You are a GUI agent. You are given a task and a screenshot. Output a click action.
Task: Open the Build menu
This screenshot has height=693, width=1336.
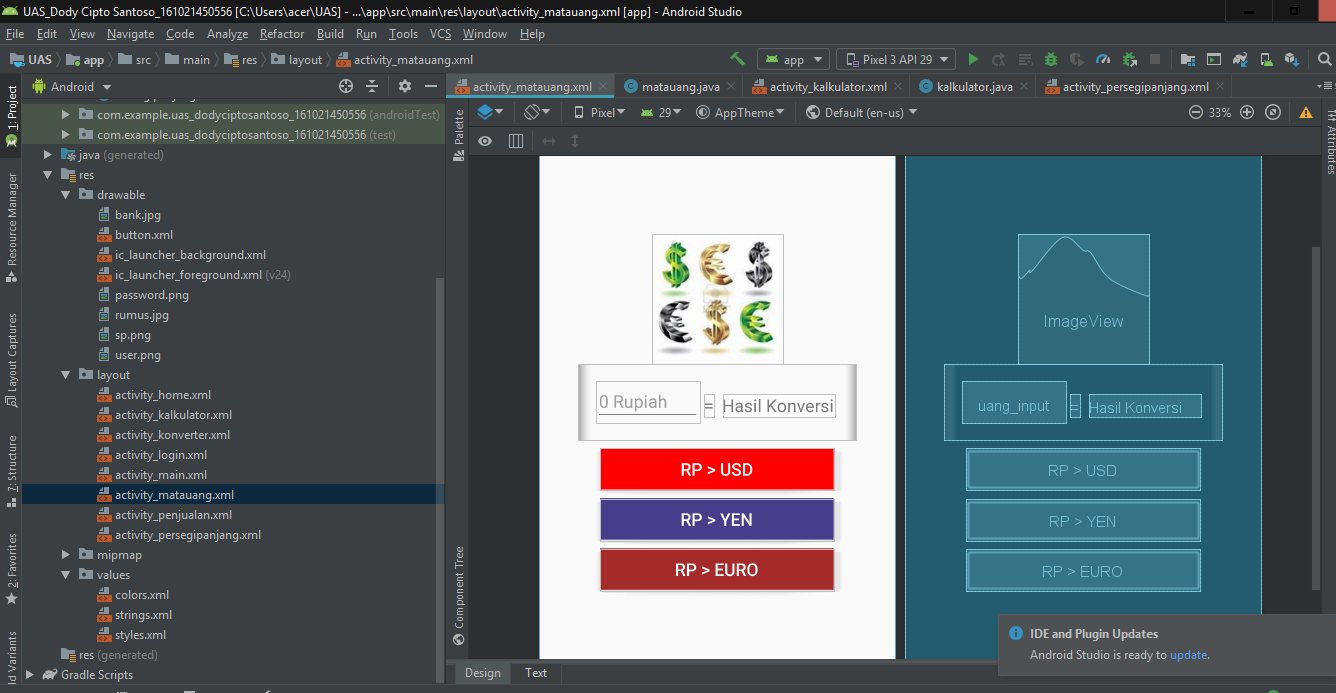click(x=330, y=33)
